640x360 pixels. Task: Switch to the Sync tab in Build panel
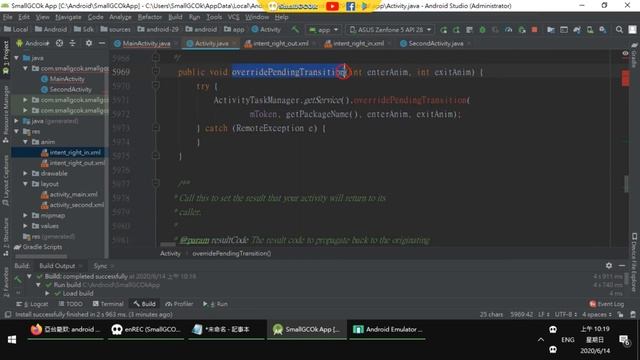tap(100, 266)
